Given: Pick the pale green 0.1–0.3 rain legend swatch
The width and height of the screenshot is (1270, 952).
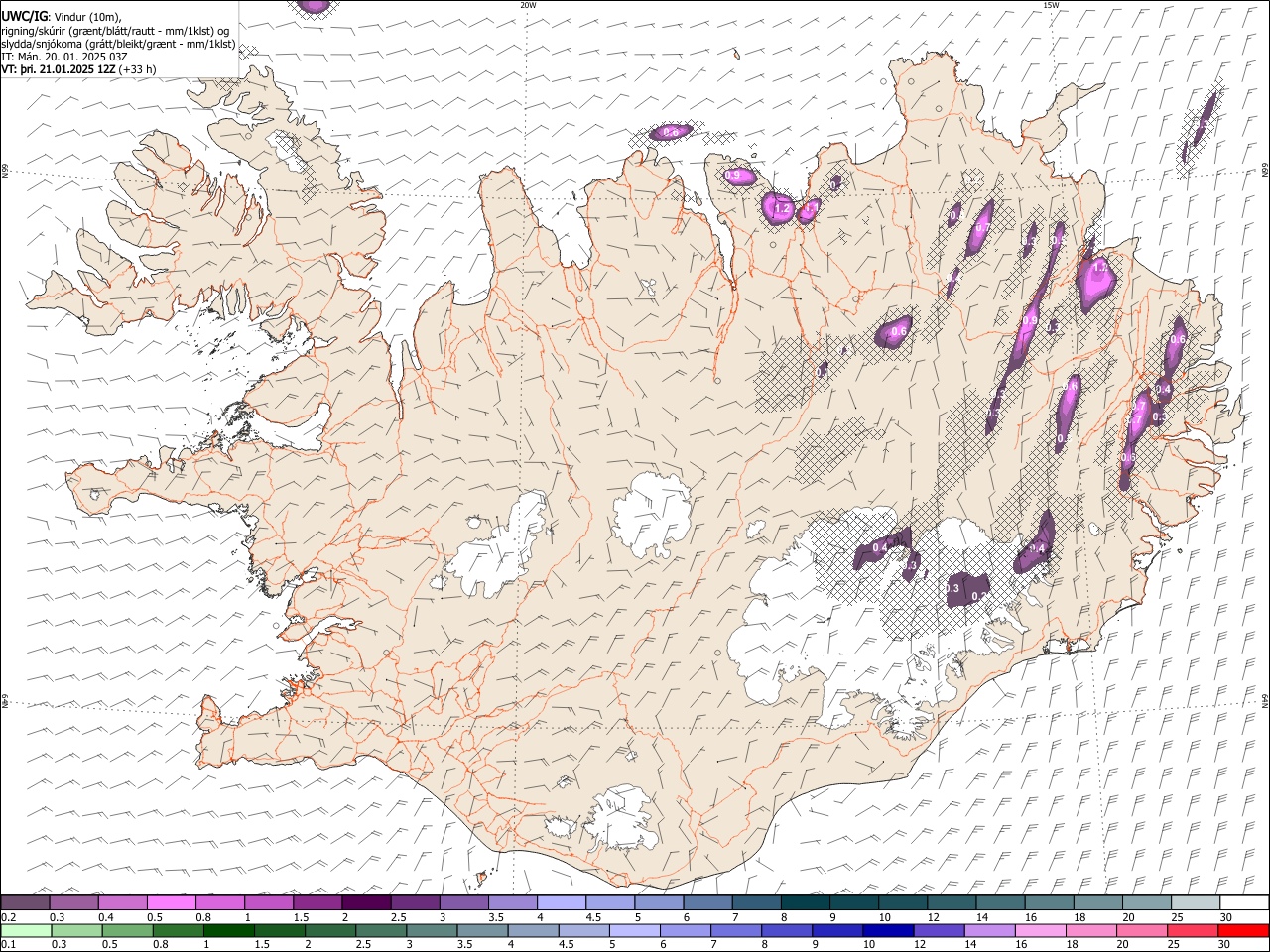Looking at the screenshot, I should (26, 930).
